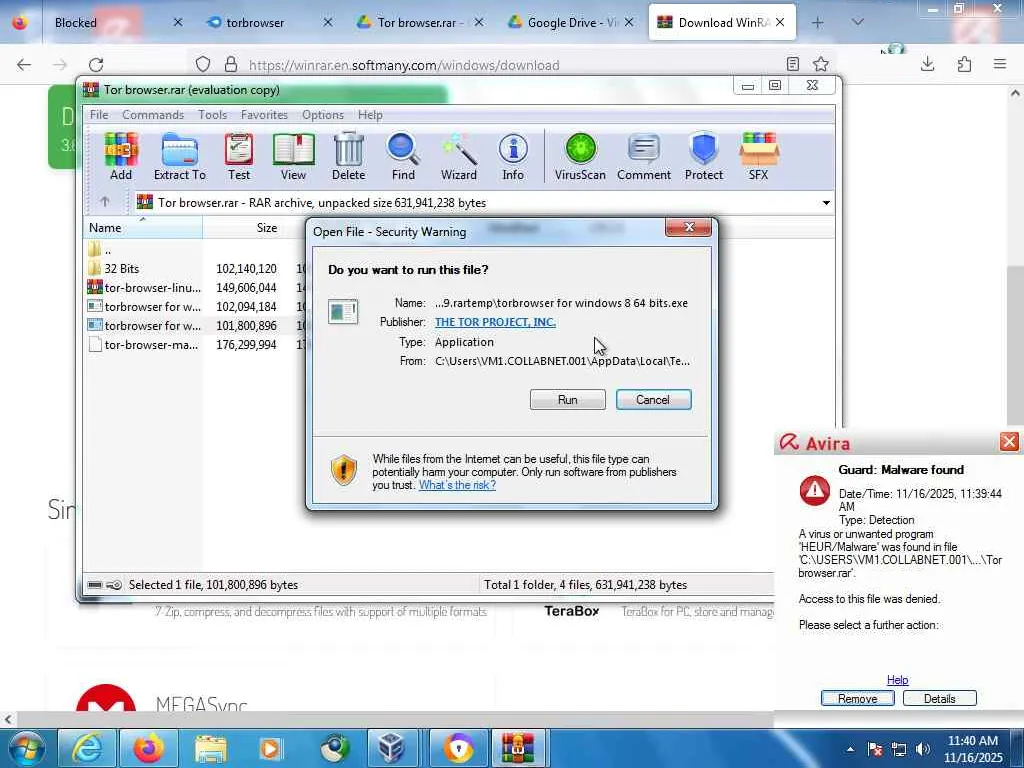The image size is (1024, 768).
Task: Click the volume speaker tray icon
Action: (x=923, y=749)
